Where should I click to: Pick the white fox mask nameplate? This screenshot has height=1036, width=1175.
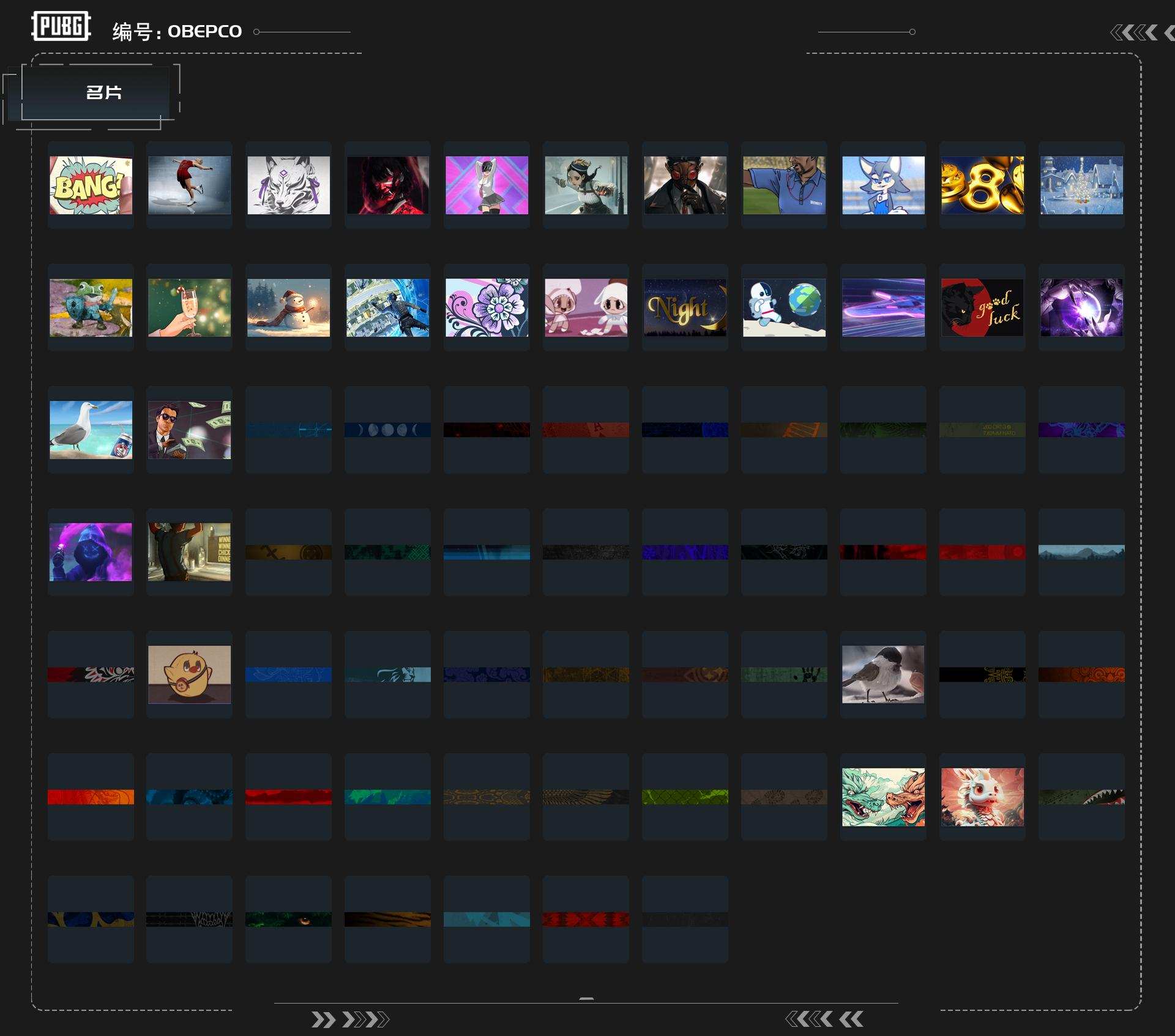[288, 185]
